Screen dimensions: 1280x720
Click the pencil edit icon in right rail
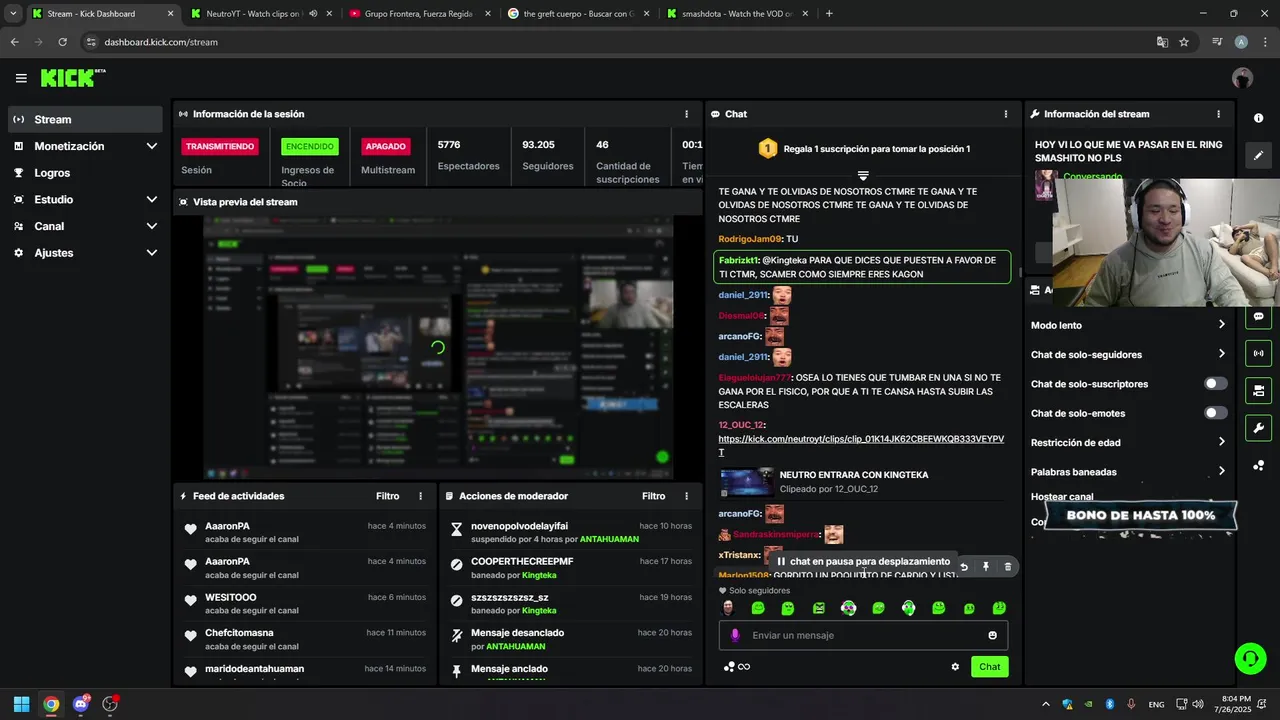(1258, 155)
